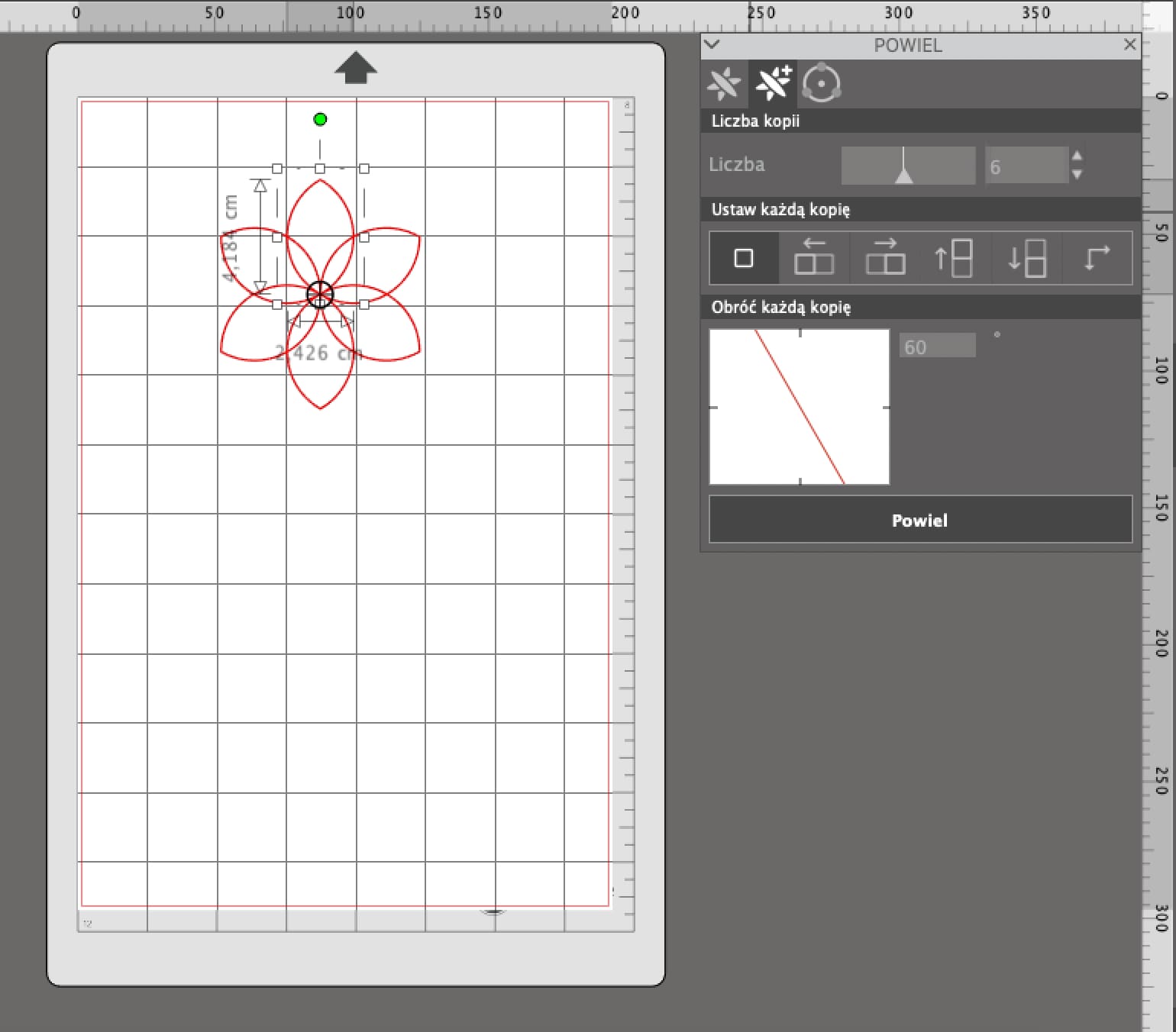Choose the place copy left icon
Viewport: 1176px width, 1032px height.
814,259
